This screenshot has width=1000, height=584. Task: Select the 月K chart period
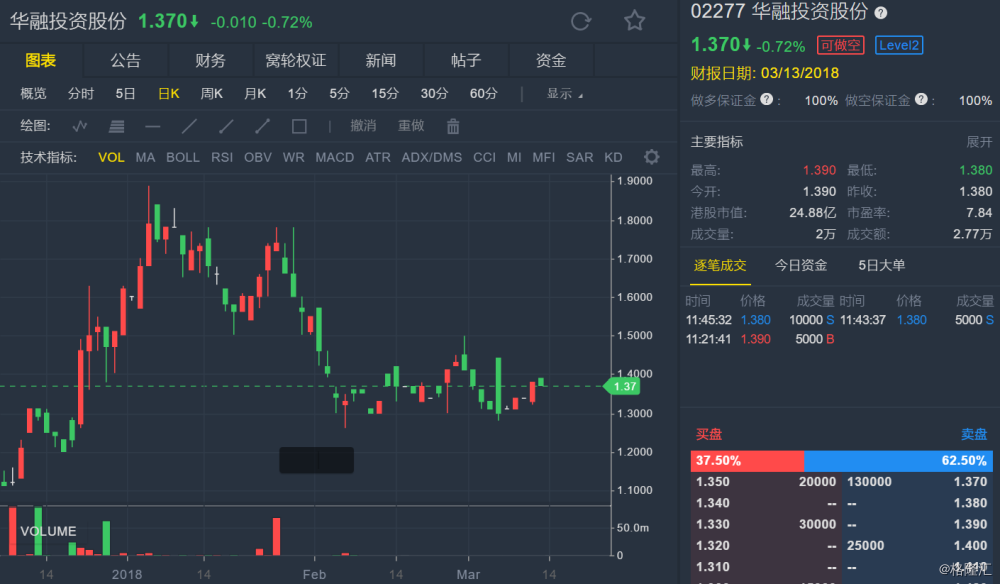click(x=255, y=94)
